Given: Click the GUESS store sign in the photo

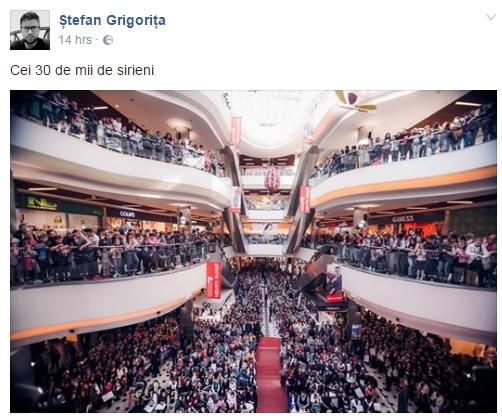Looking at the screenshot, I should (403, 219).
